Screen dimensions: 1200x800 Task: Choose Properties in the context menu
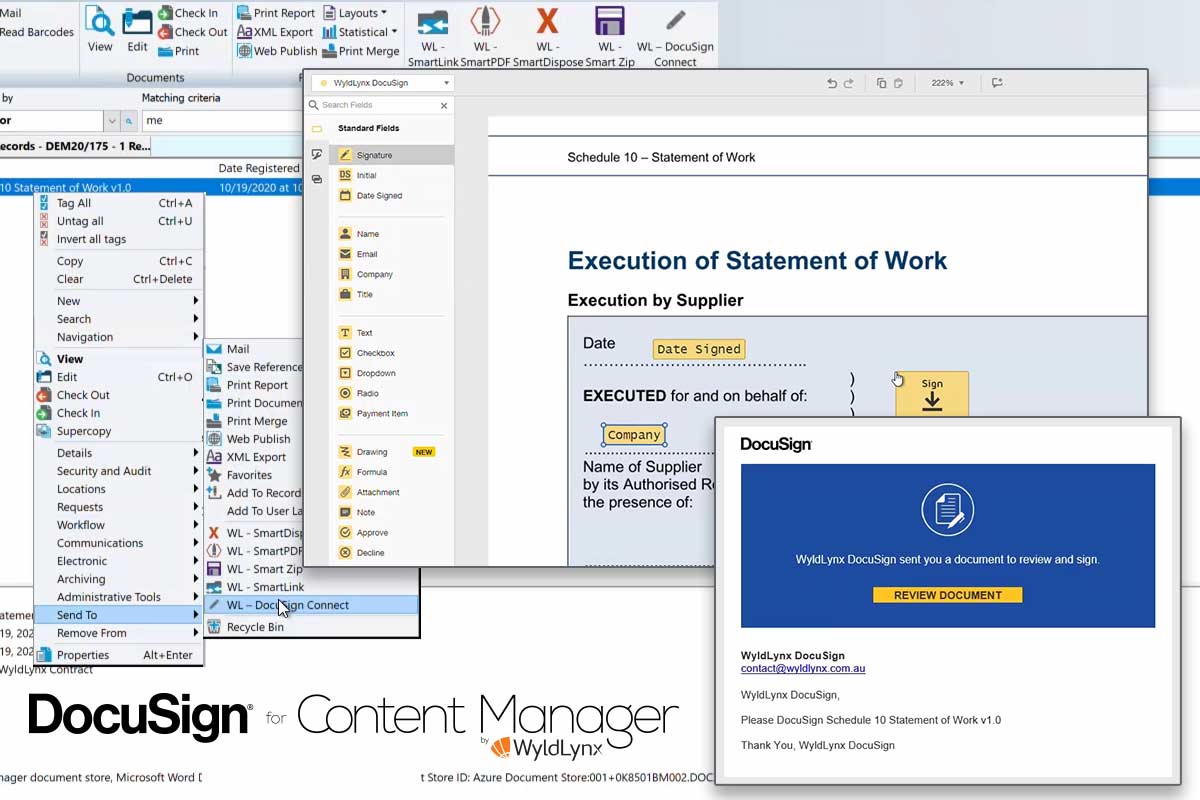119,655
